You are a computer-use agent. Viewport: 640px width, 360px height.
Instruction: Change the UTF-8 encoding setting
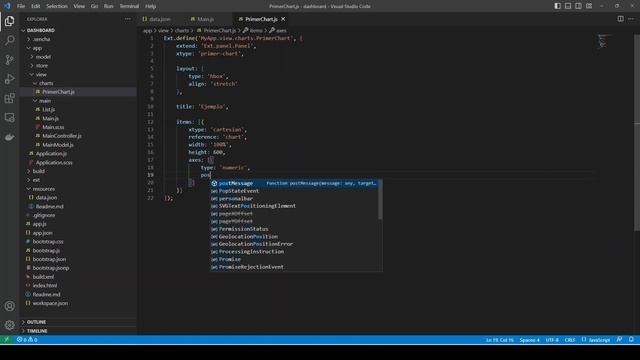point(552,340)
